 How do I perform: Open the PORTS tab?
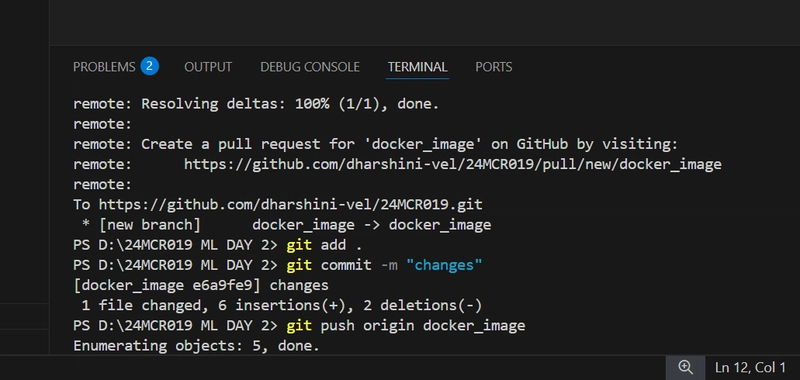pos(493,67)
